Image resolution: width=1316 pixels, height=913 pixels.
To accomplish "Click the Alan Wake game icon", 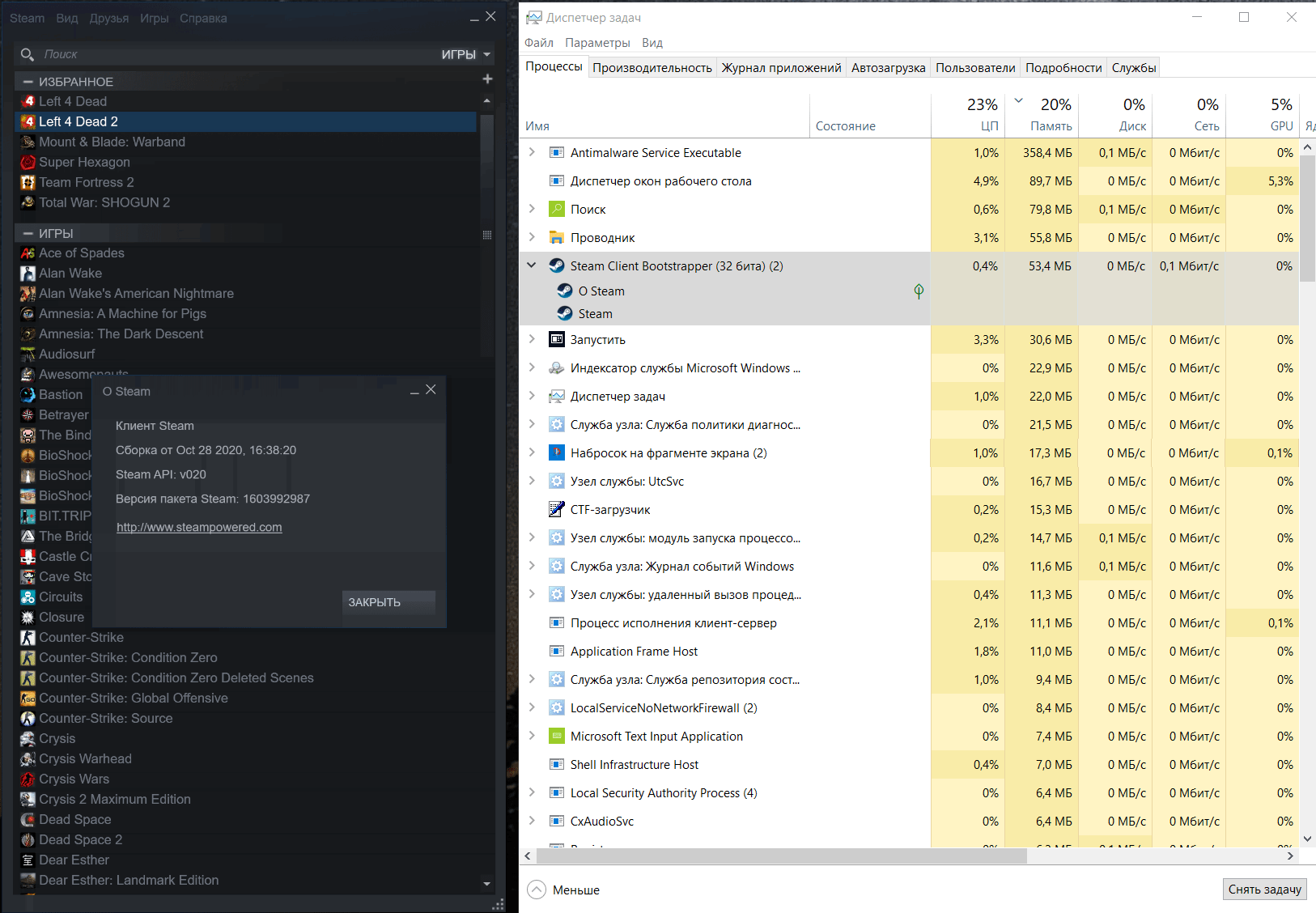I will click(28, 273).
